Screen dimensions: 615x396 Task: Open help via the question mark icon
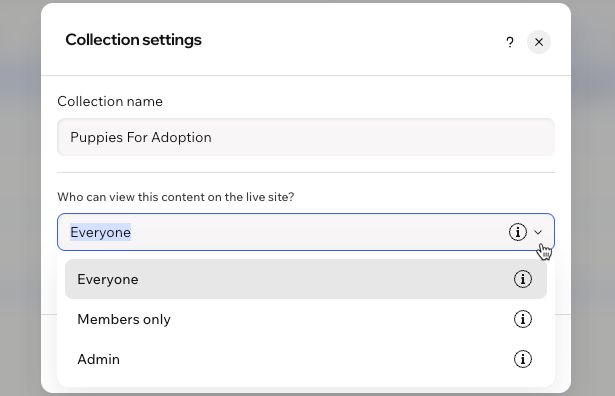509,42
